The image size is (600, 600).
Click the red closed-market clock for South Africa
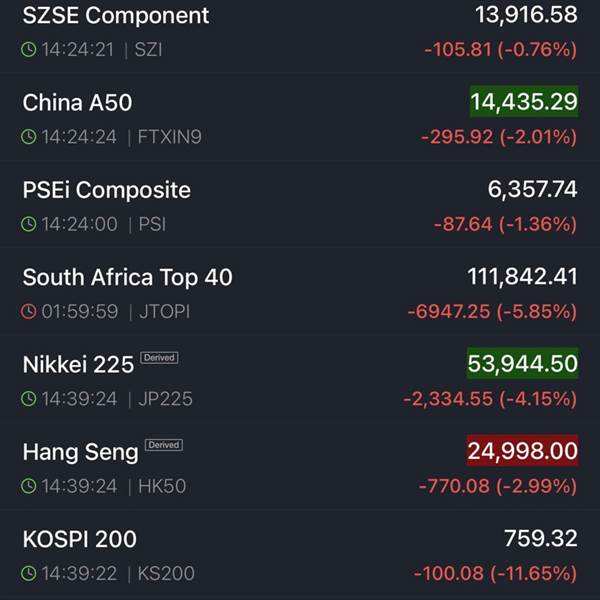tap(29, 311)
